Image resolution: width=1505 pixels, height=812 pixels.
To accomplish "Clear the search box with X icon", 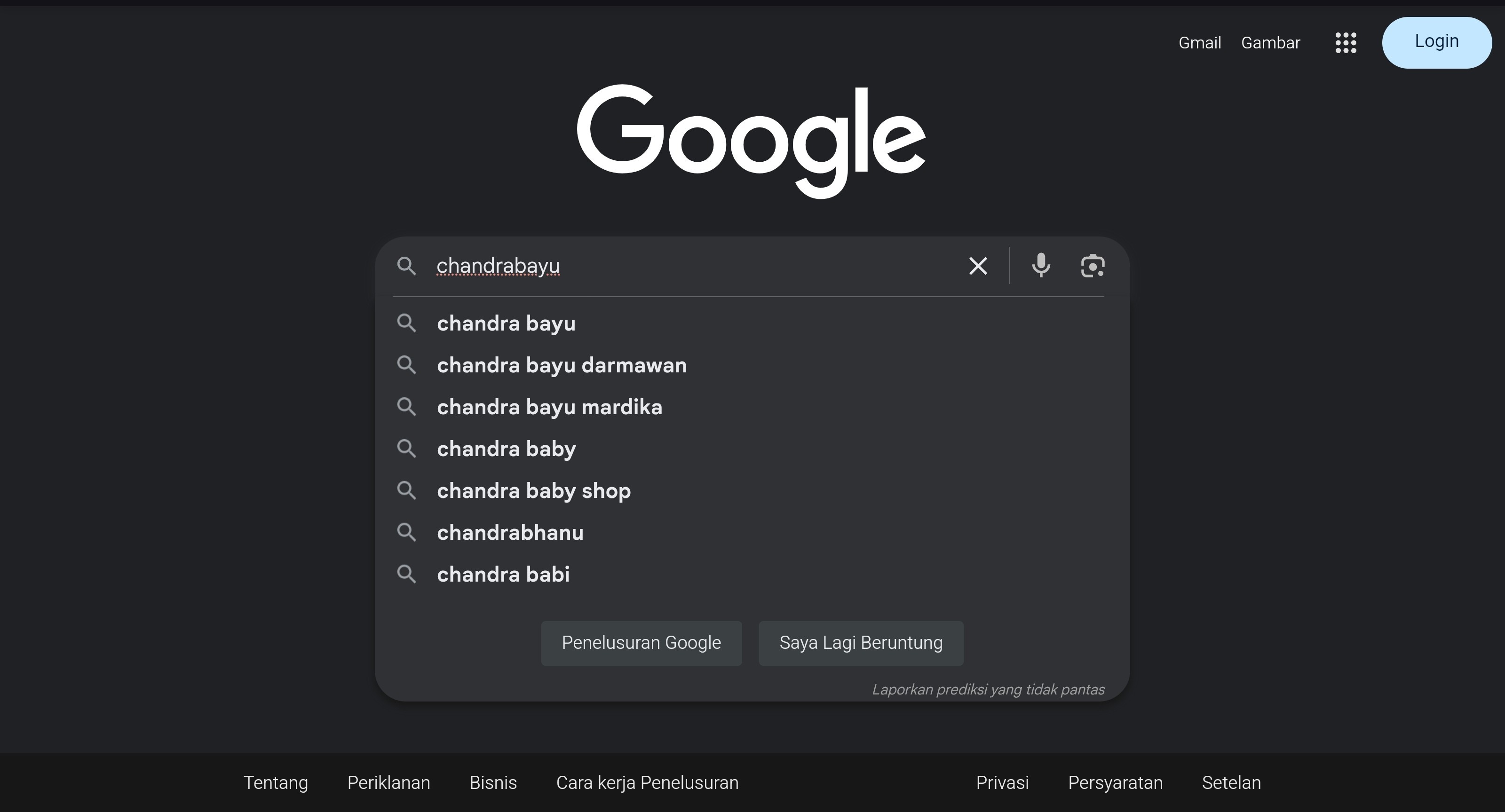I will [x=978, y=266].
